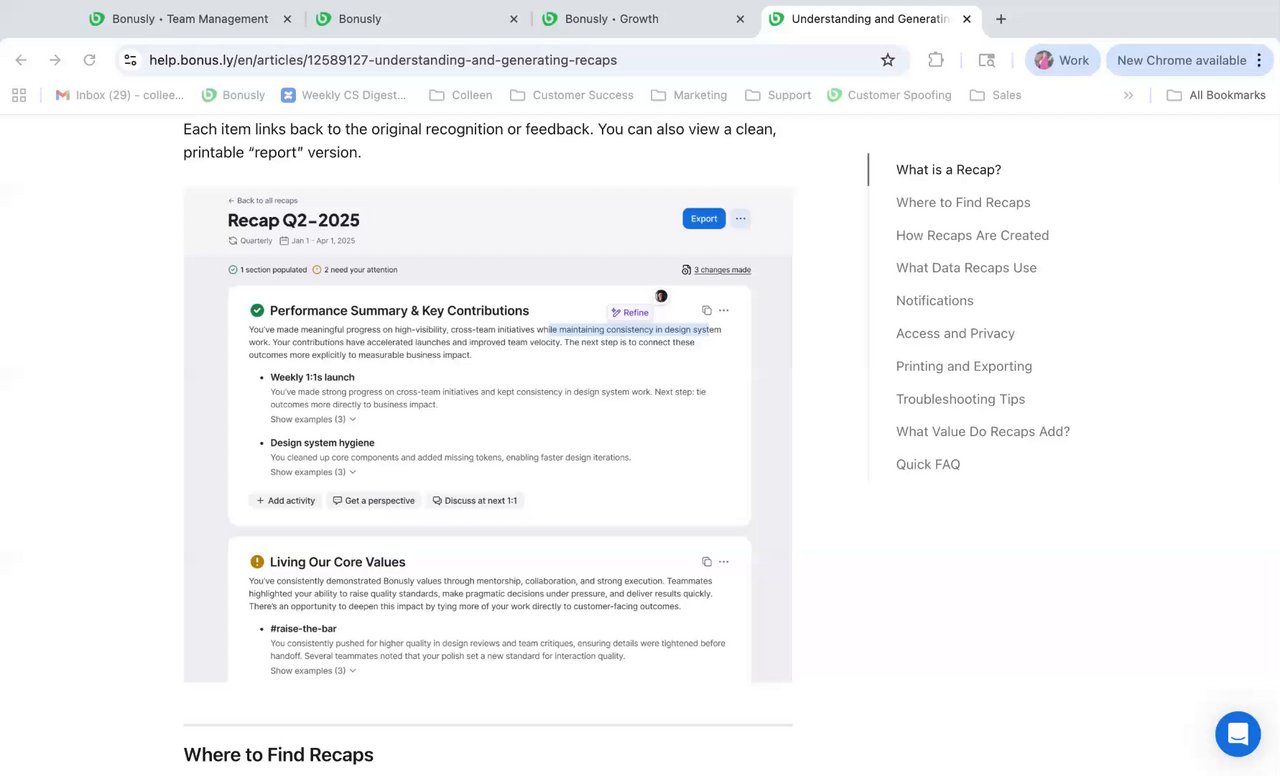Open the Extensions puzzle icon
This screenshot has height=776, width=1280.
[x=936, y=60]
